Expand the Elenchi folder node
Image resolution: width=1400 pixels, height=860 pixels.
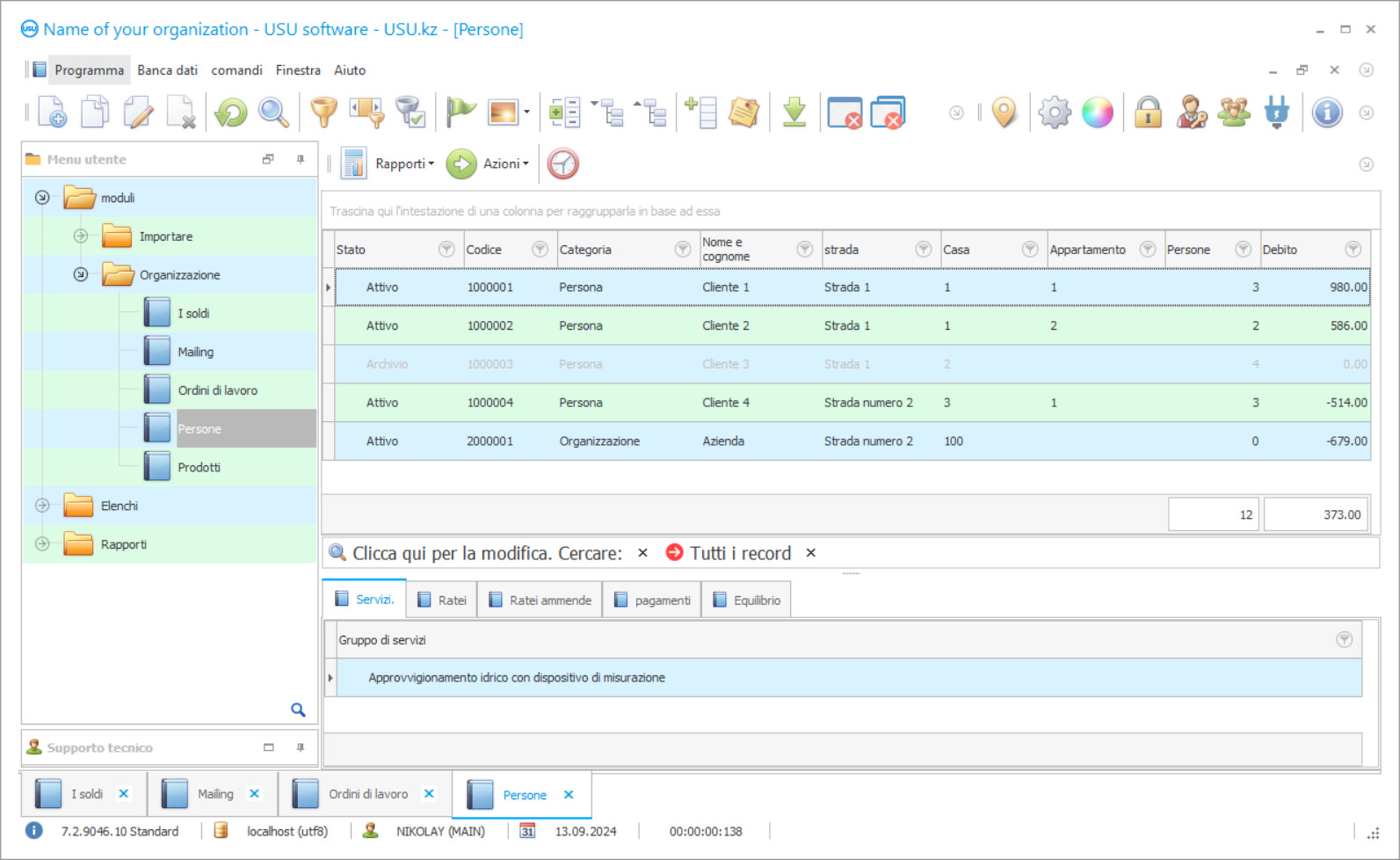[x=42, y=506]
